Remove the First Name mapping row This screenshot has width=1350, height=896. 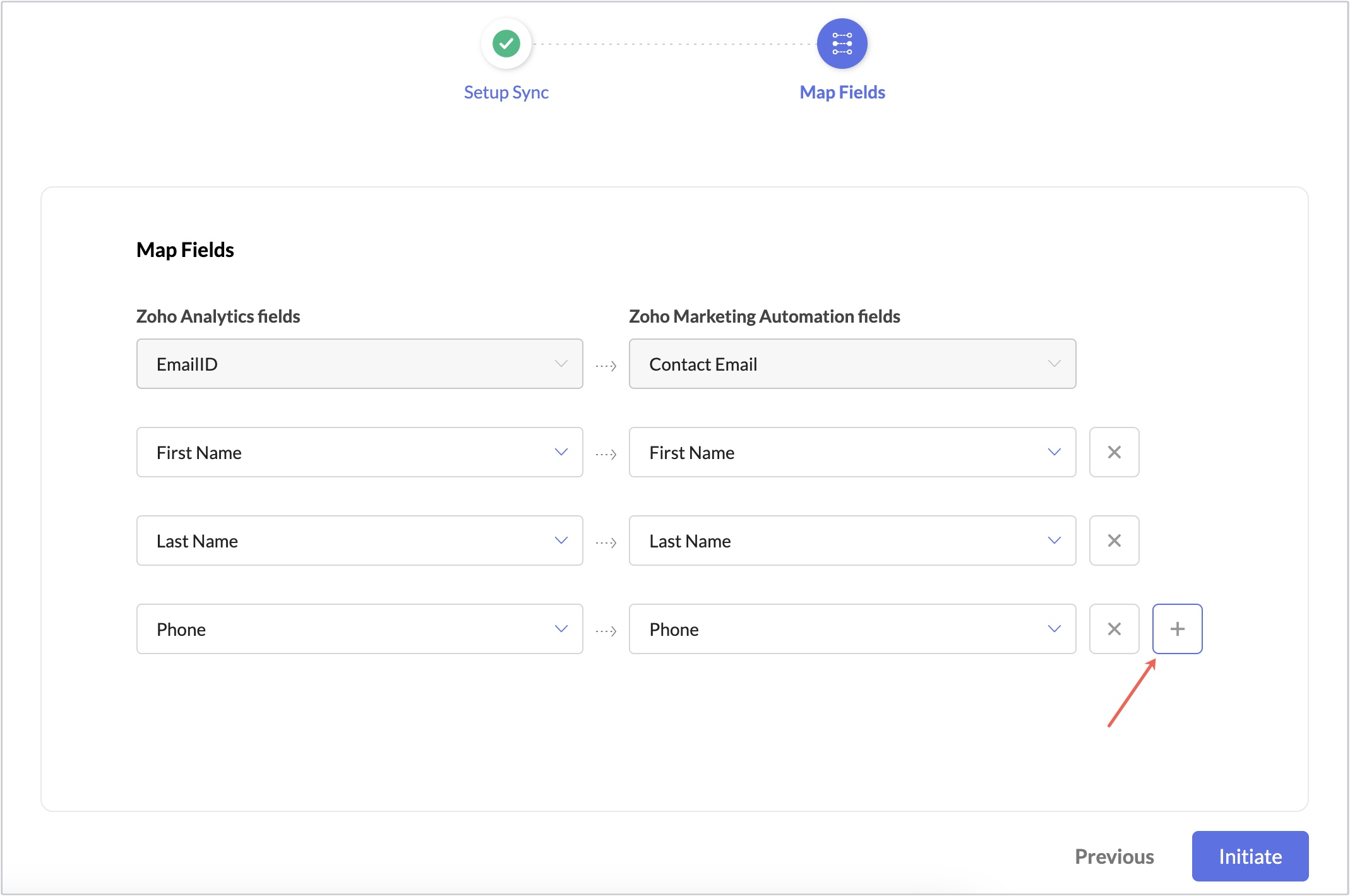[1114, 452]
